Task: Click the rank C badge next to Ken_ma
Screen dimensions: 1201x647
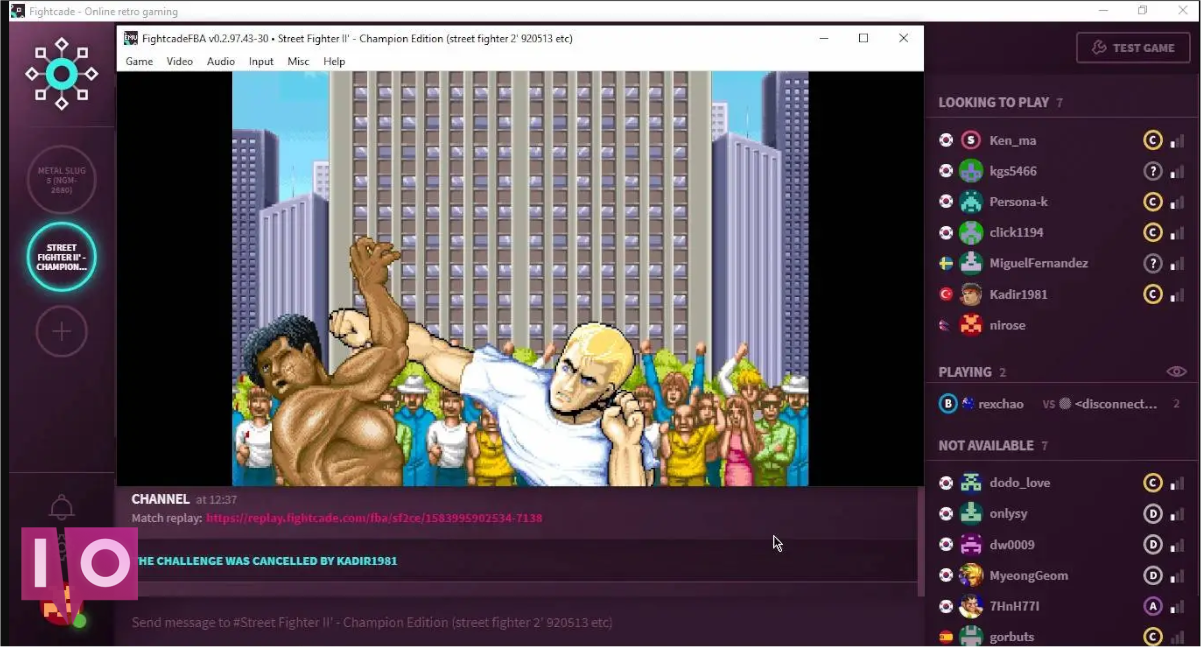Action: click(x=1152, y=140)
